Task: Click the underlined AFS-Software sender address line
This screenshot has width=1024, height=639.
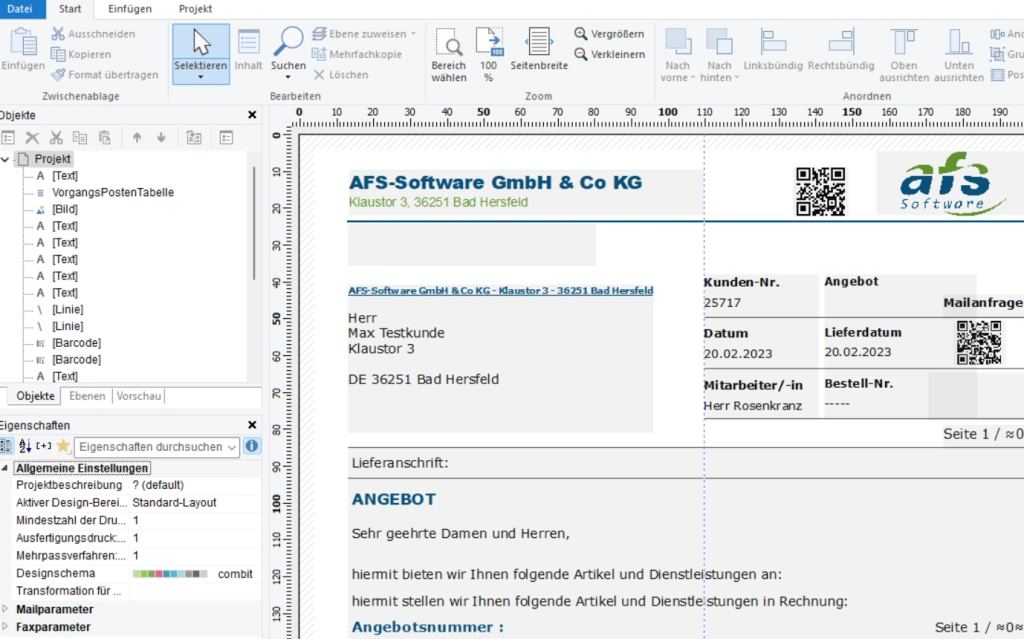Action: point(500,291)
